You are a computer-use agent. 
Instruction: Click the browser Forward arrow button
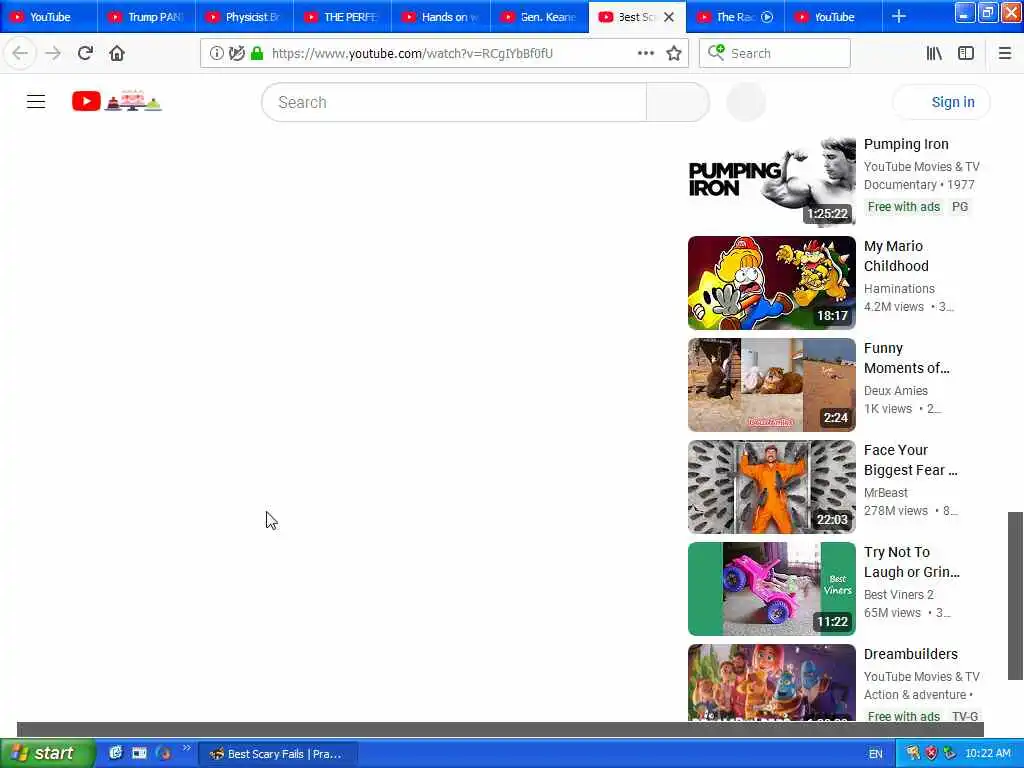(x=53, y=53)
